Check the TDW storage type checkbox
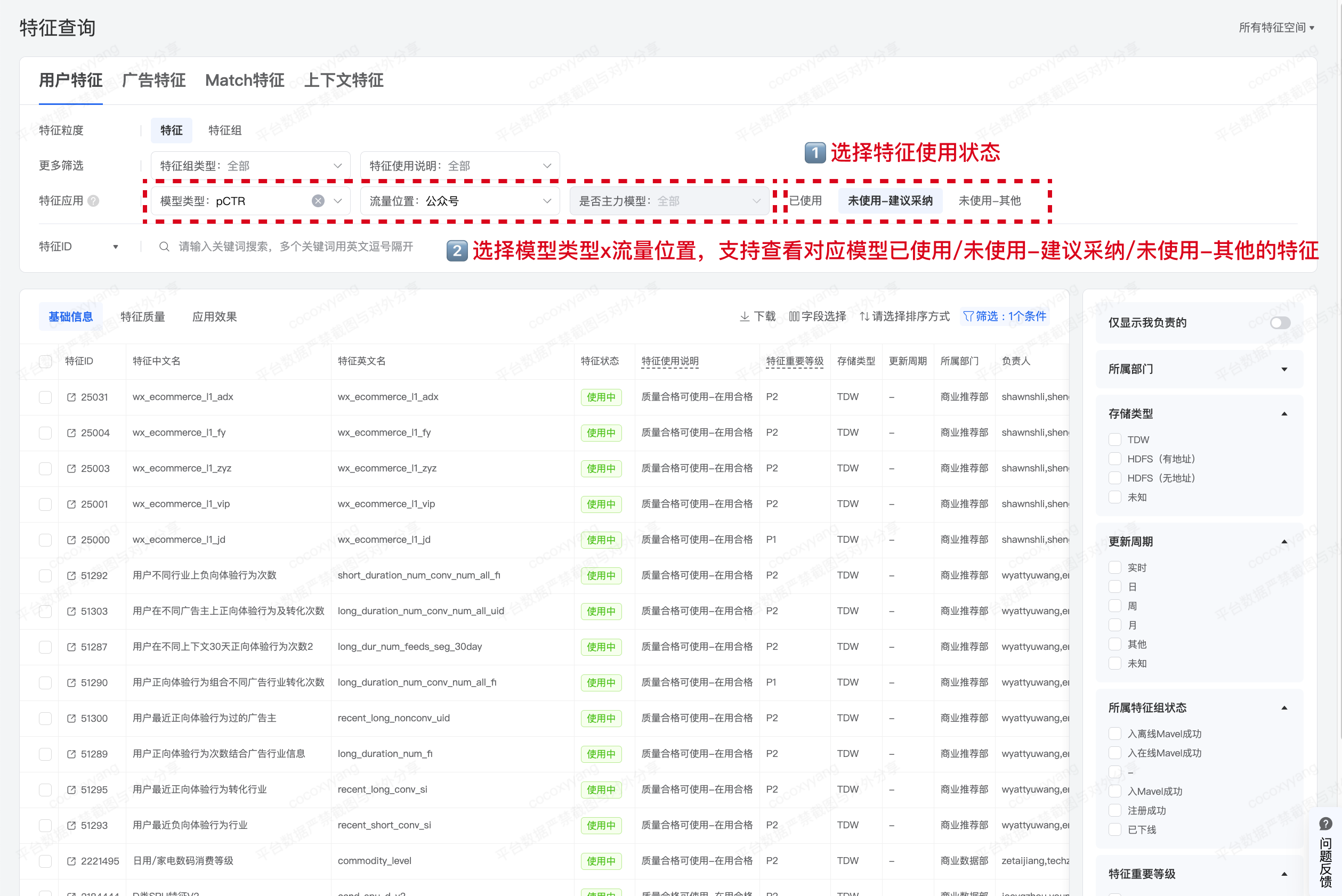This screenshot has height=896, width=1342. pos(1114,439)
